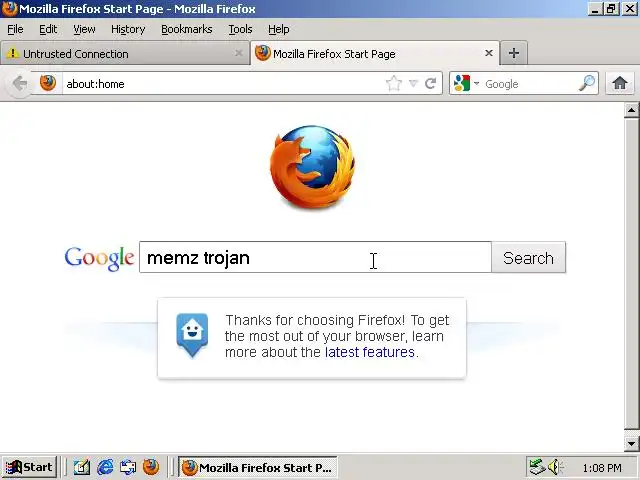This screenshot has width=640, height=480.
Task: Click the Firefox icon in the title bar
Action: 9,9
